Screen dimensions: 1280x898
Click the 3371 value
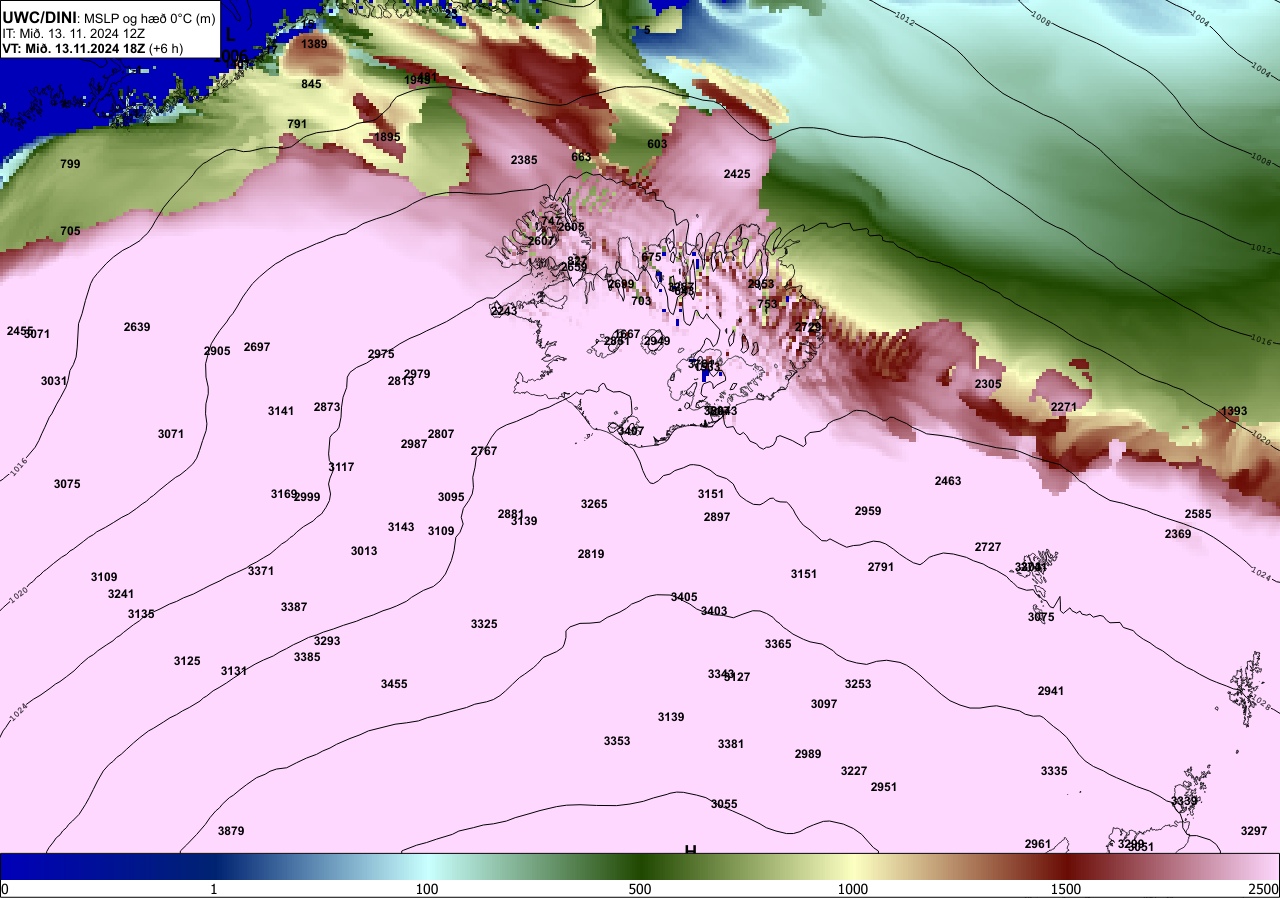coord(261,571)
